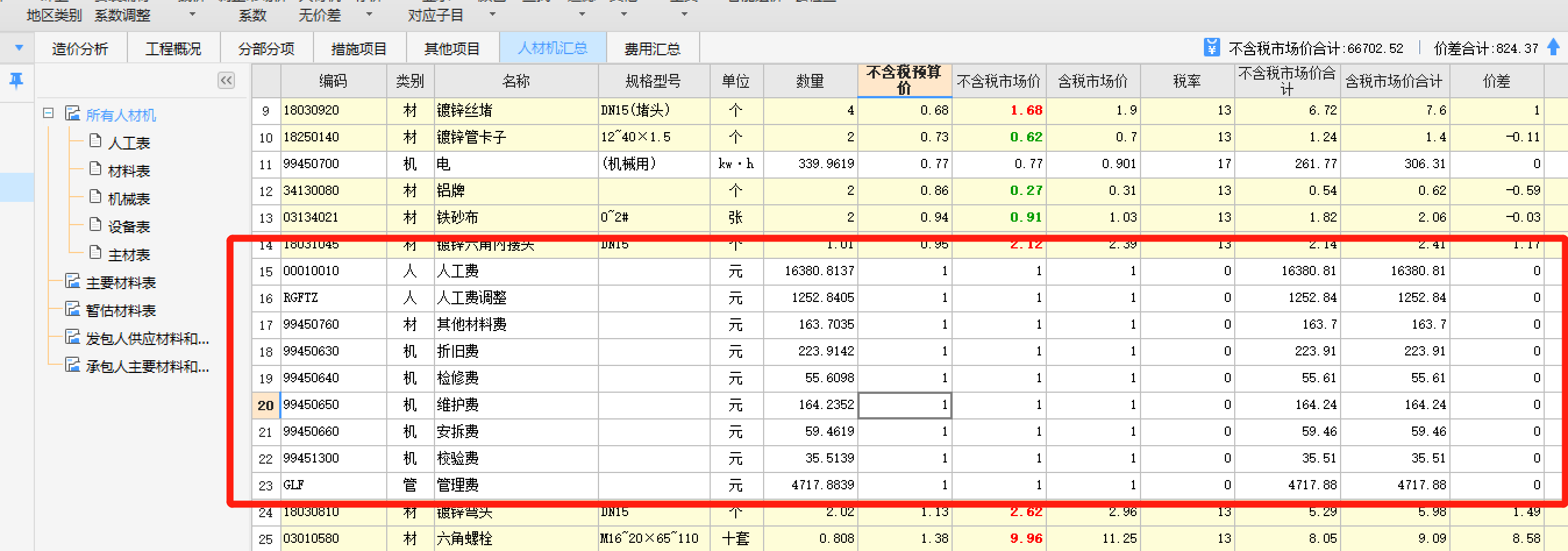Image resolution: width=1568 pixels, height=551 pixels.
Task: Click the 人工表 document icon
Action: tap(95, 141)
